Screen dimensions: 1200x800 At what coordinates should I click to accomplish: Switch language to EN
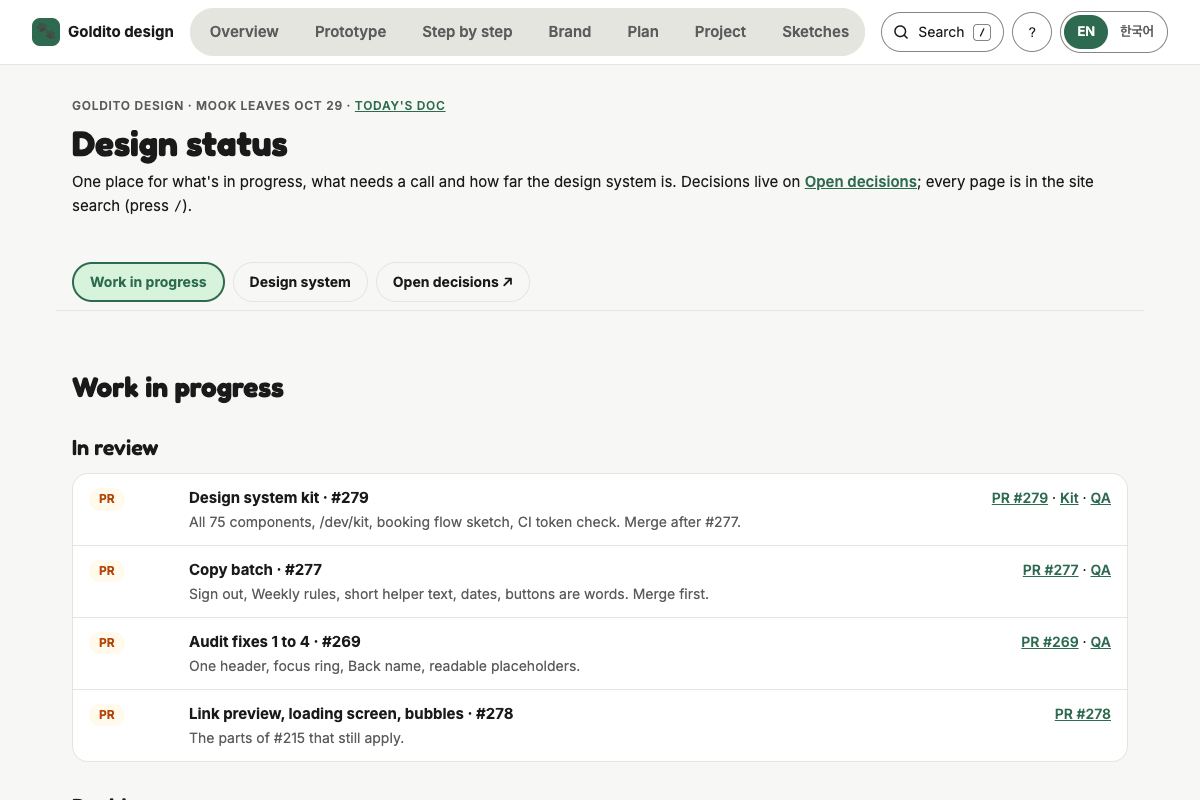(1086, 32)
